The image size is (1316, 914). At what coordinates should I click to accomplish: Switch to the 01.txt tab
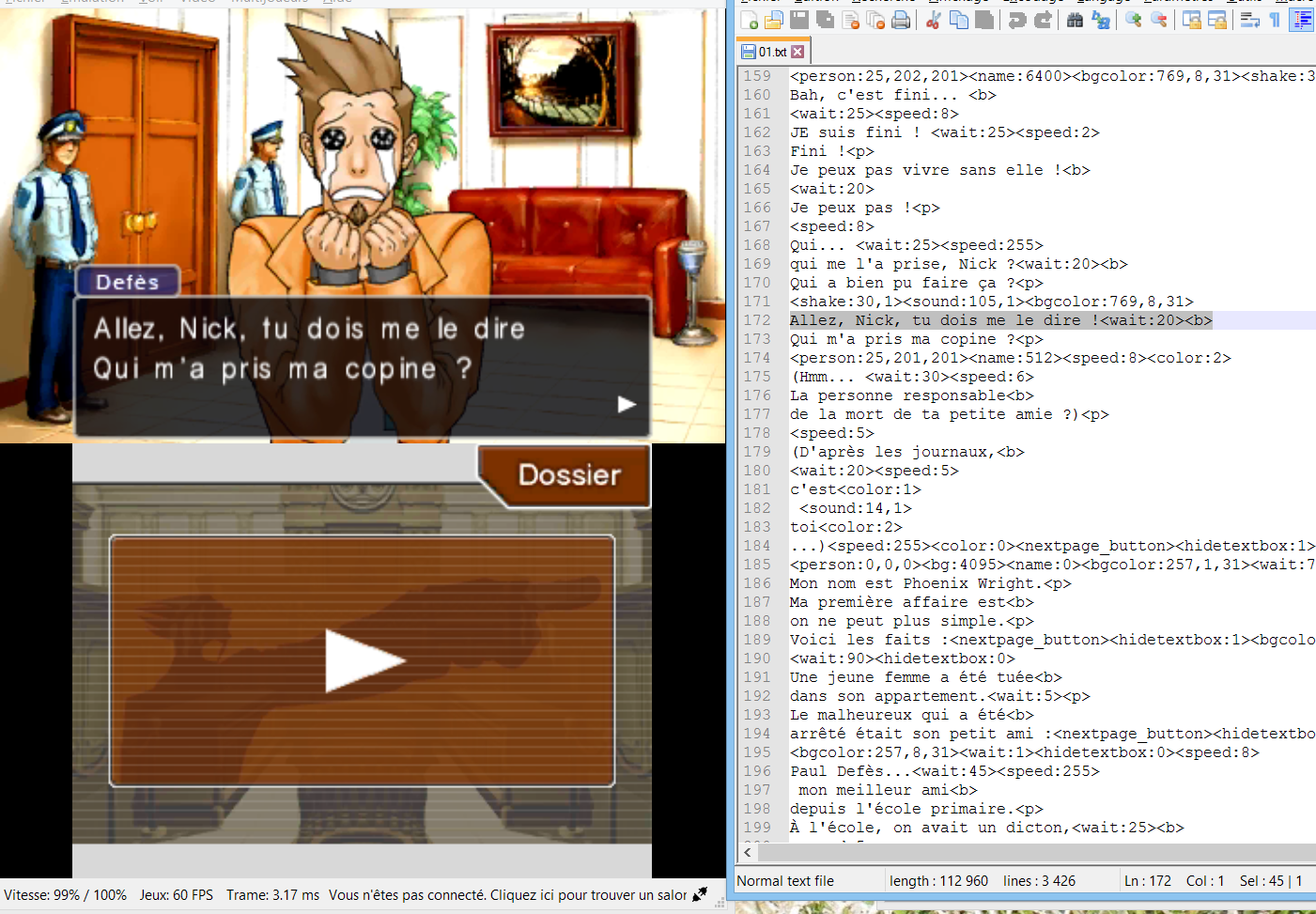point(772,52)
